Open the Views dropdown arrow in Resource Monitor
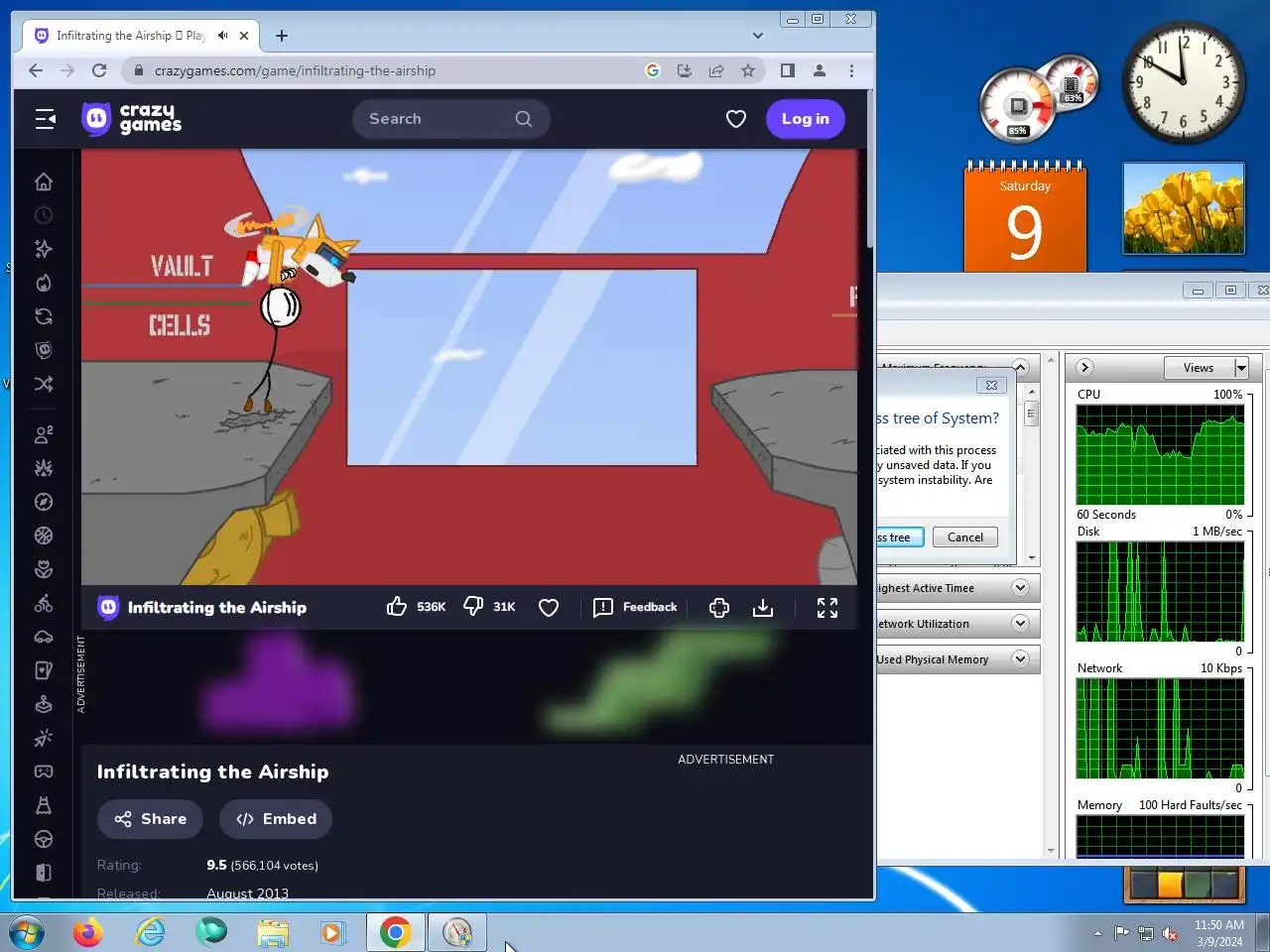This screenshot has width=1270, height=952. point(1241,368)
